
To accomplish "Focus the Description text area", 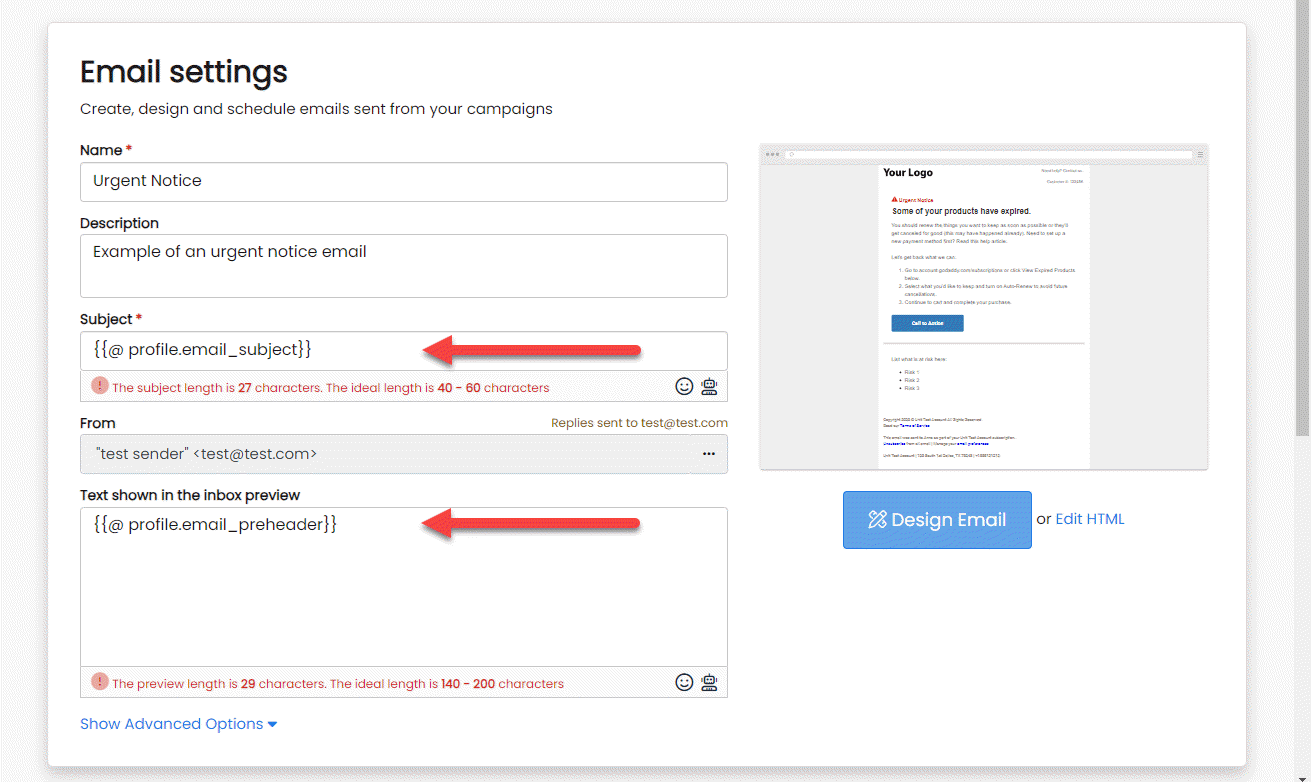I will (403, 266).
